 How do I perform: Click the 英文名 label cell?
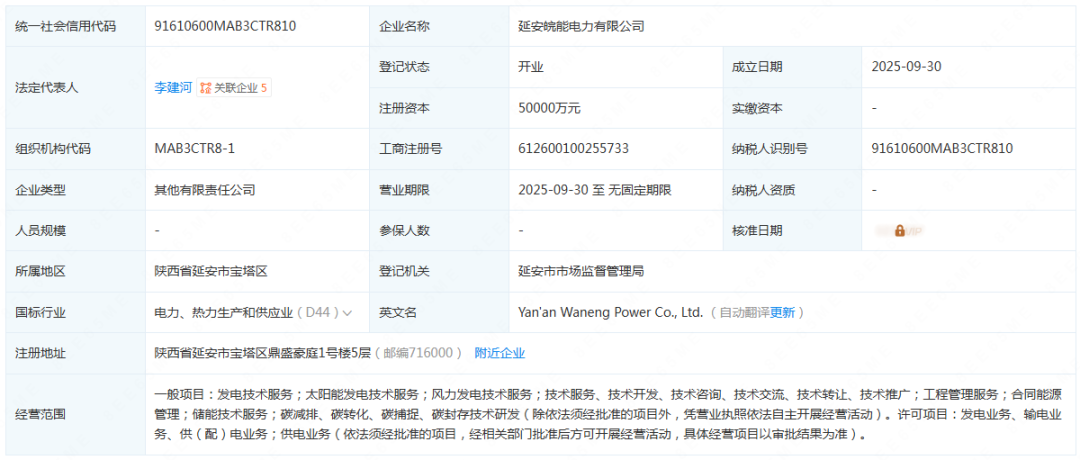439,313
